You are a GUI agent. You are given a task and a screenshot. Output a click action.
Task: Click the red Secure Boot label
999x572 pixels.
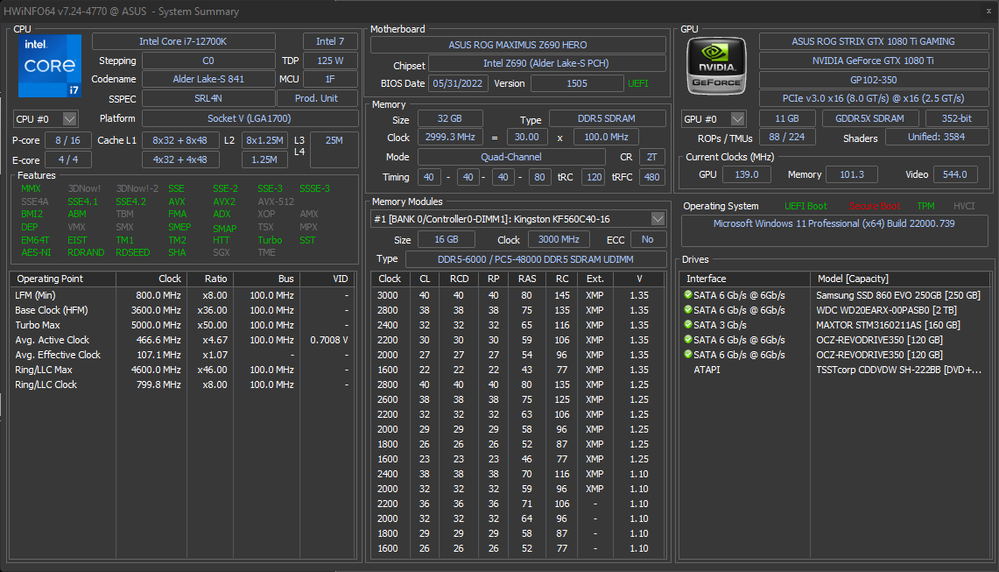874,206
